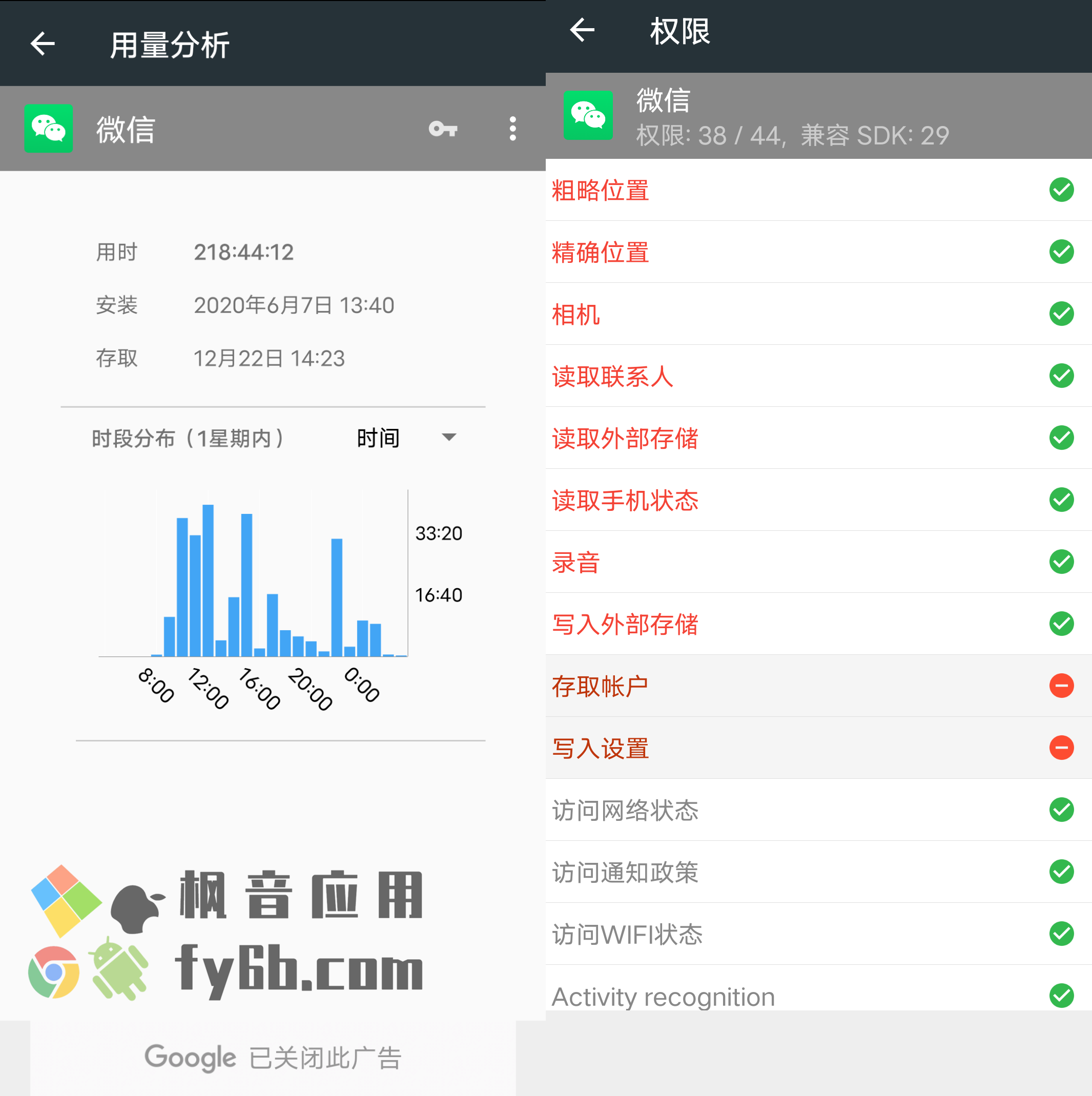Toggle 读取手机状态 permission check mark
1092x1096 pixels.
pos(1061,499)
